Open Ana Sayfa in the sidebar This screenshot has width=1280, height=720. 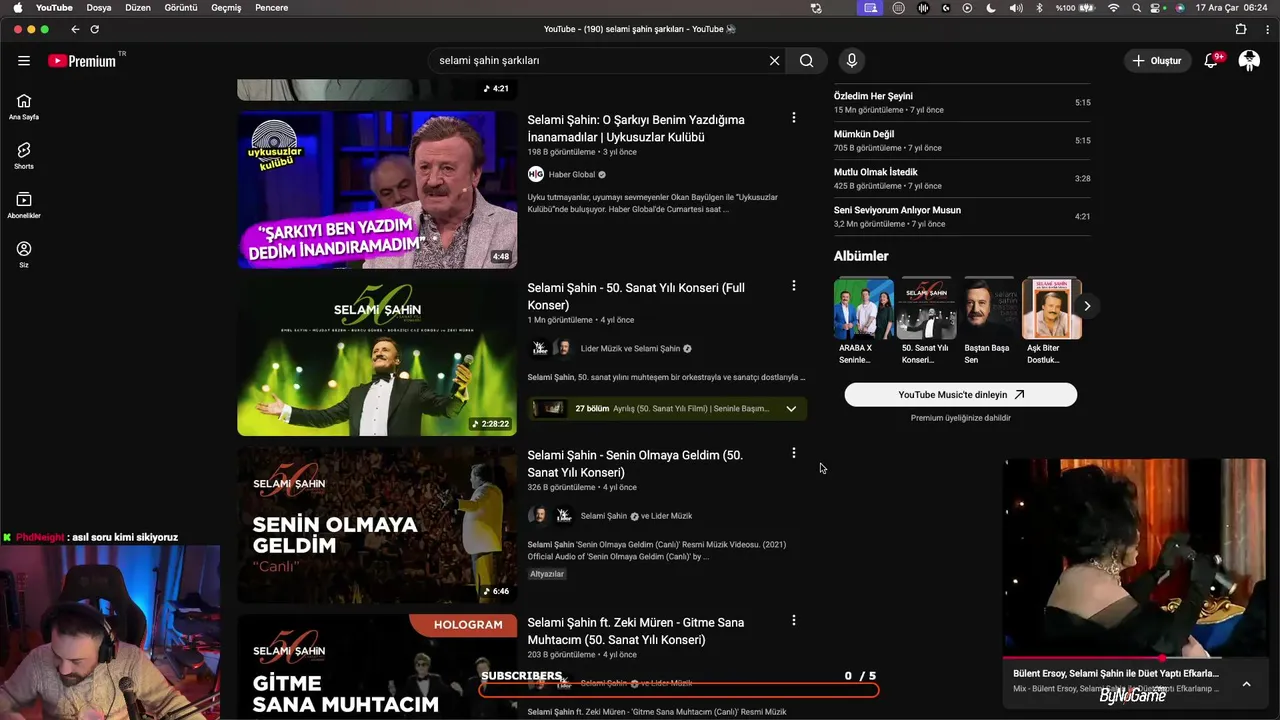pos(24,106)
